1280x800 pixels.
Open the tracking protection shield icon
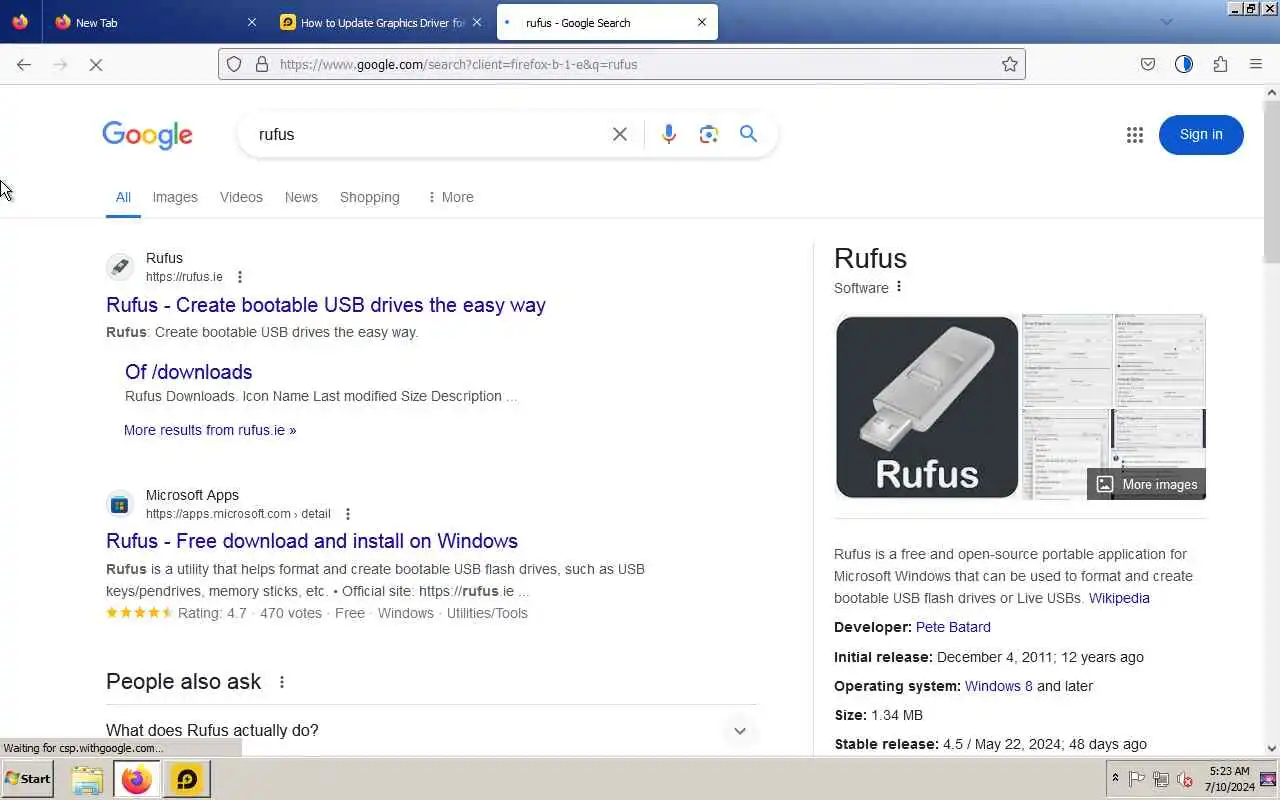(234, 64)
